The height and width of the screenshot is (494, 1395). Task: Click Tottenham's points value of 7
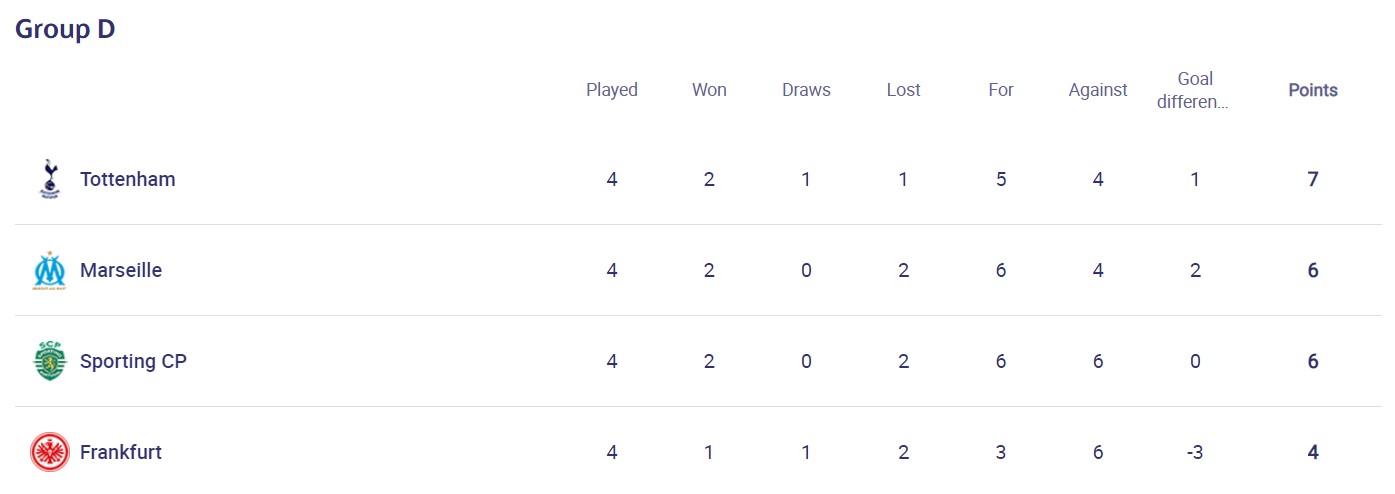1312,179
